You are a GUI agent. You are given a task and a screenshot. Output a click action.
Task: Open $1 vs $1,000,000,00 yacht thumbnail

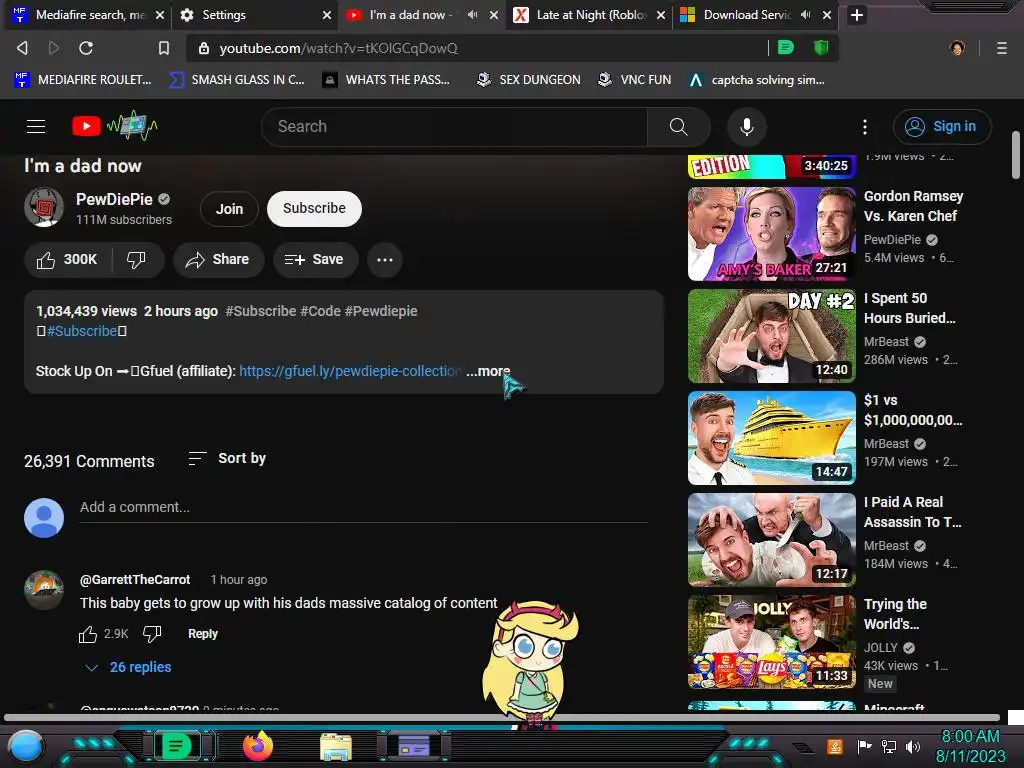(771, 438)
